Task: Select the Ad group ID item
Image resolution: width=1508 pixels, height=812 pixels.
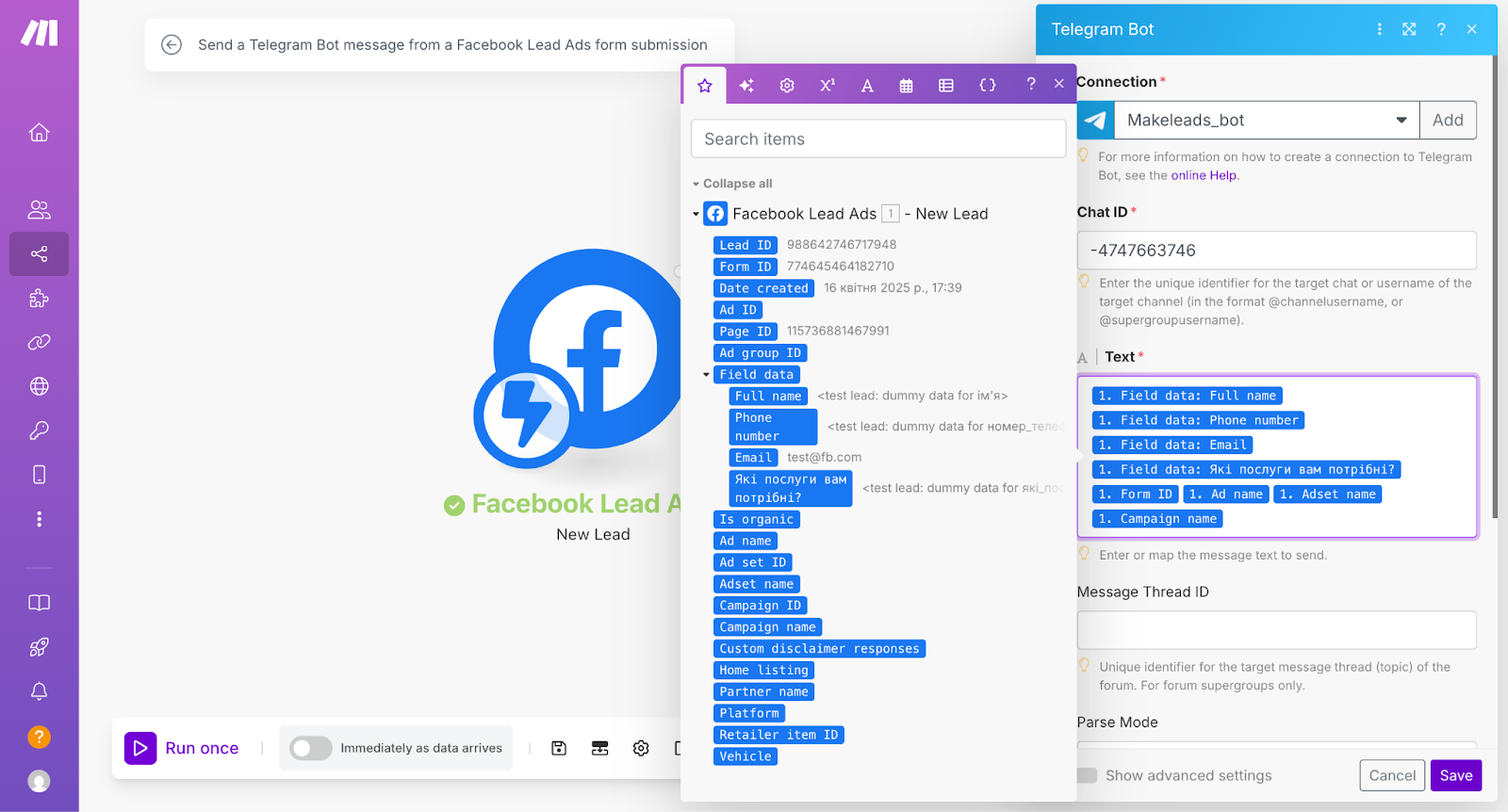Action: pyautogui.click(x=760, y=353)
